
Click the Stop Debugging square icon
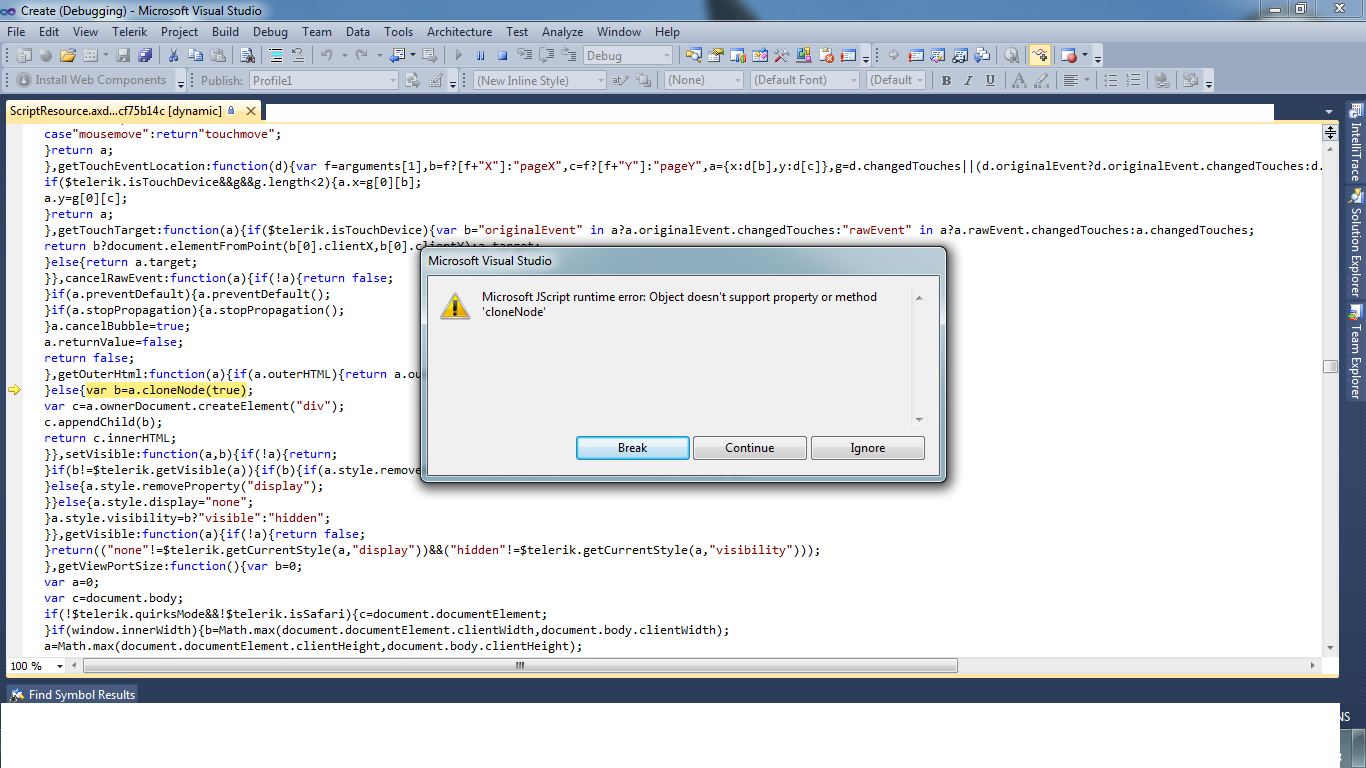503,56
